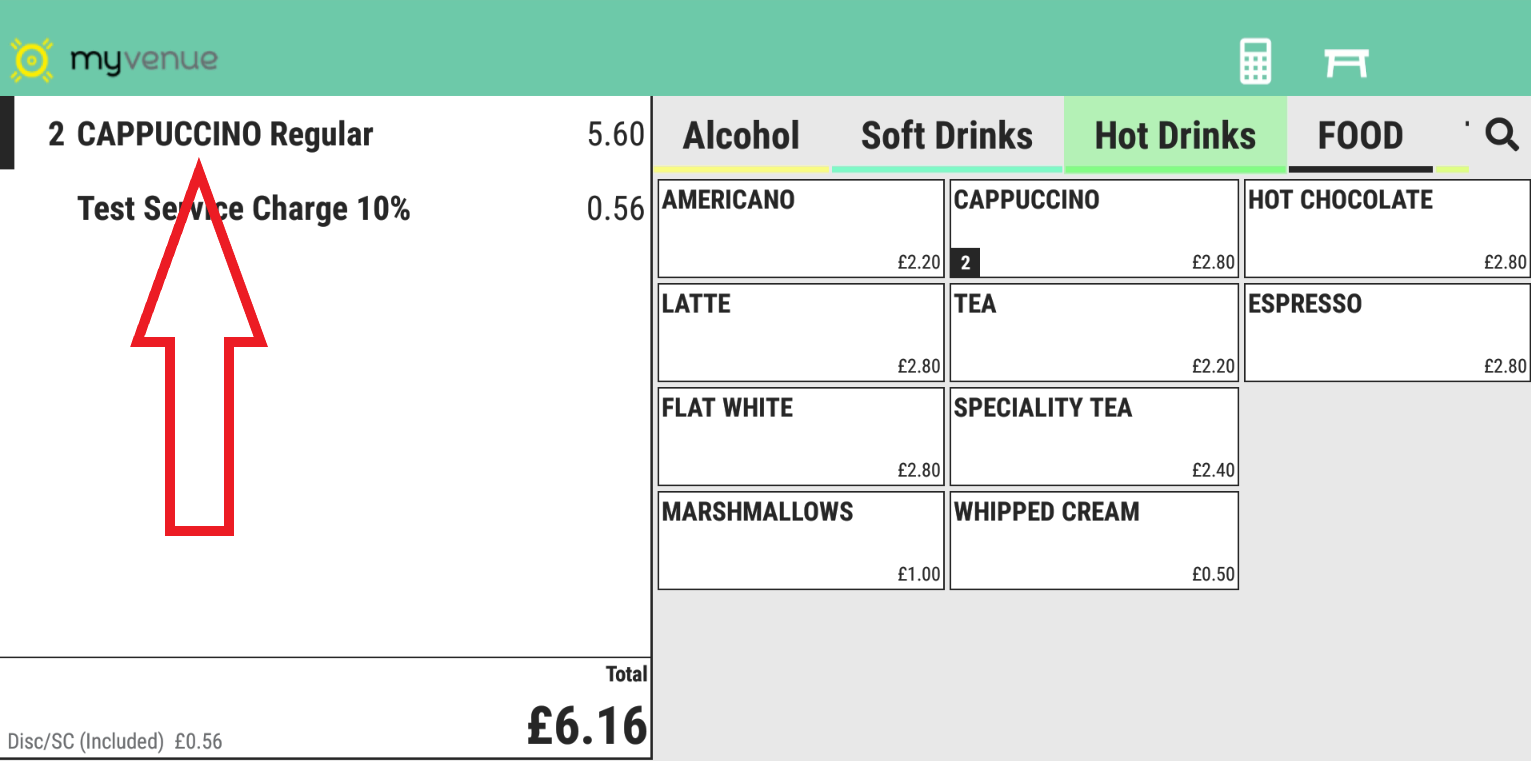Viewport: 1531px width, 761px height.
Task: Add an AMERICANO to the order
Action: click(x=801, y=228)
